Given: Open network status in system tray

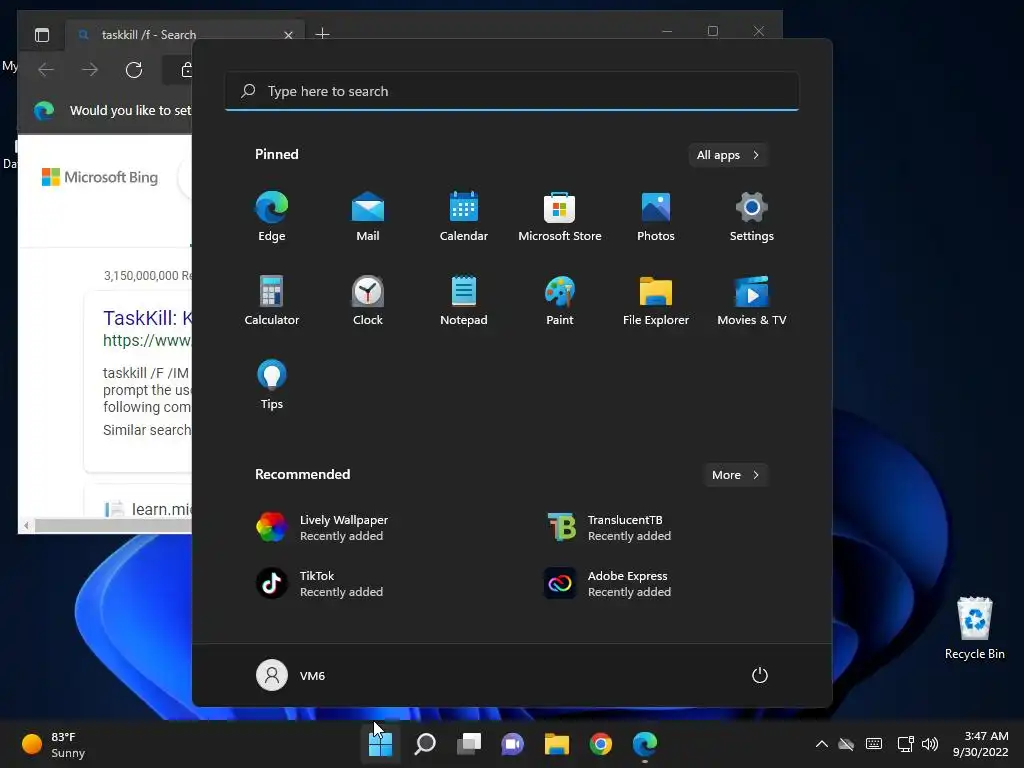Looking at the screenshot, I should pos(905,744).
